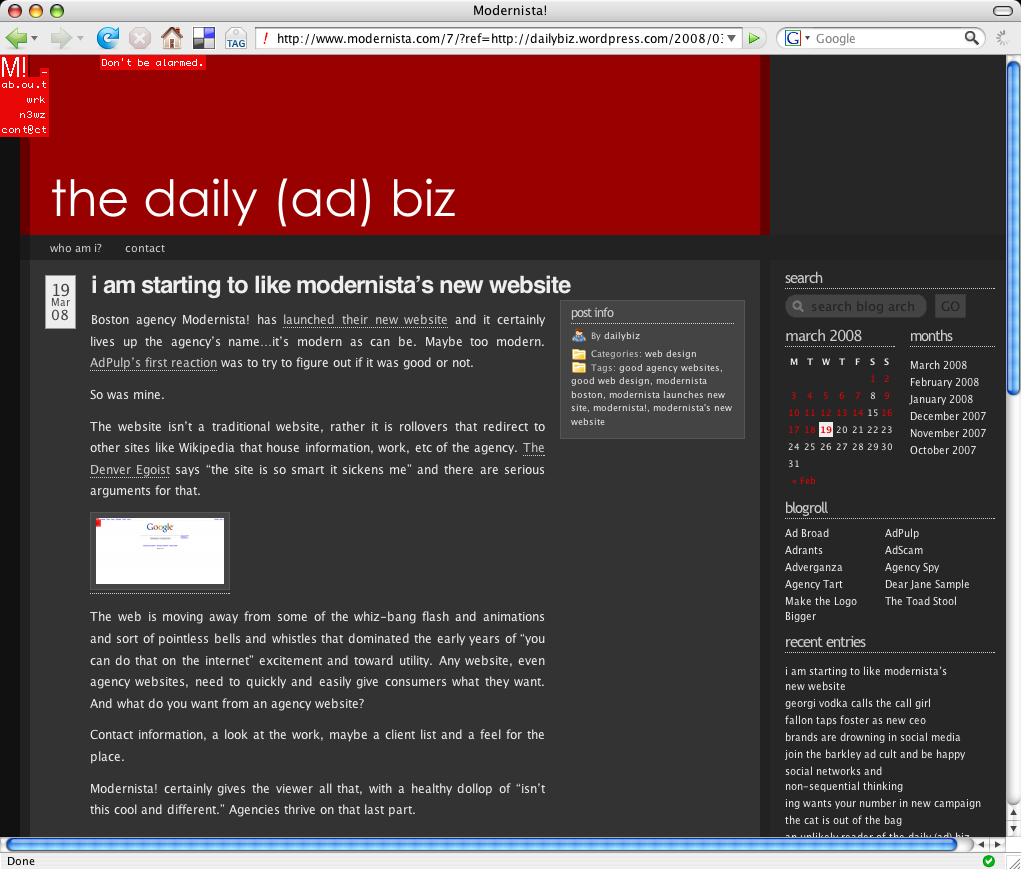Follow 'launched their new website' link
The width and height of the screenshot is (1021, 870).
pyautogui.click(x=365, y=320)
